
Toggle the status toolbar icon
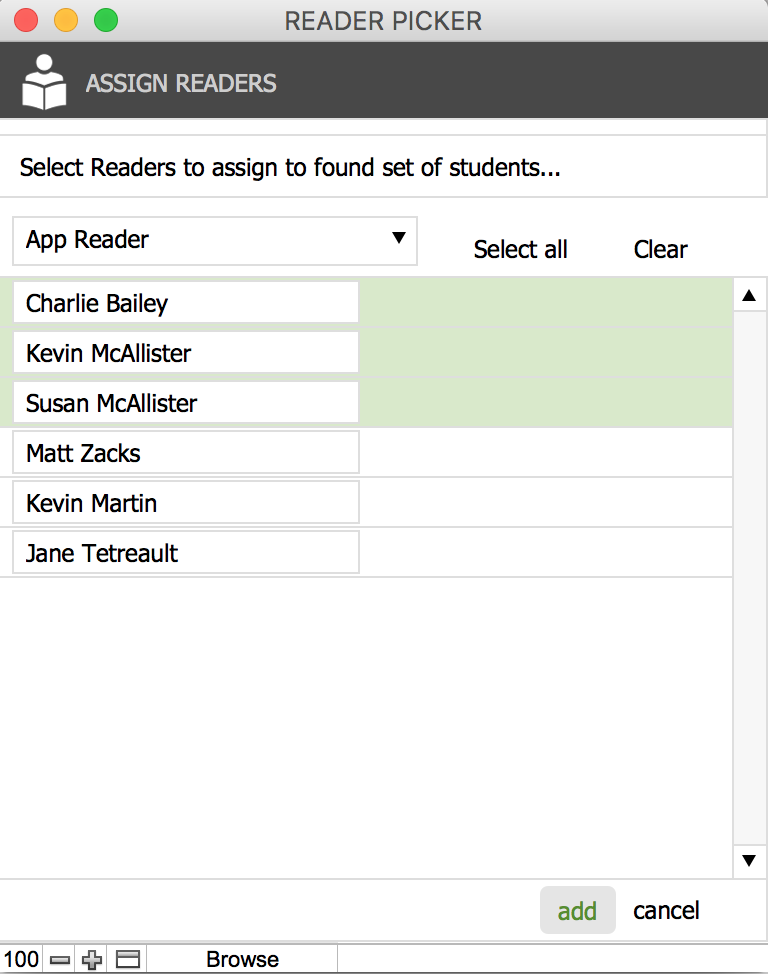click(127, 960)
